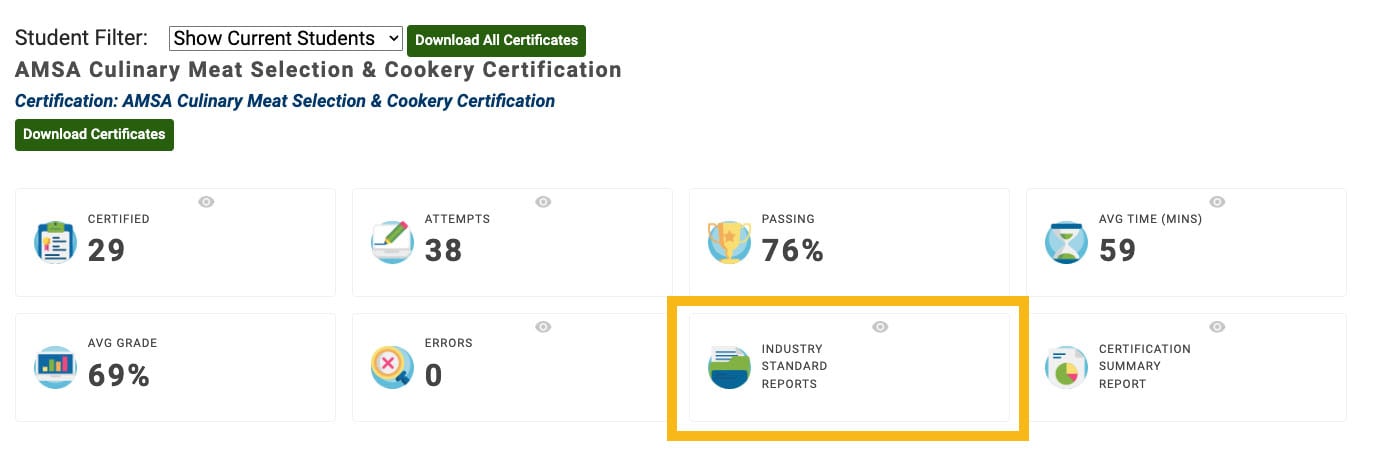The image size is (1386, 452).
Task: Click the Errors magnifier with X icon
Action: point(392,367)
